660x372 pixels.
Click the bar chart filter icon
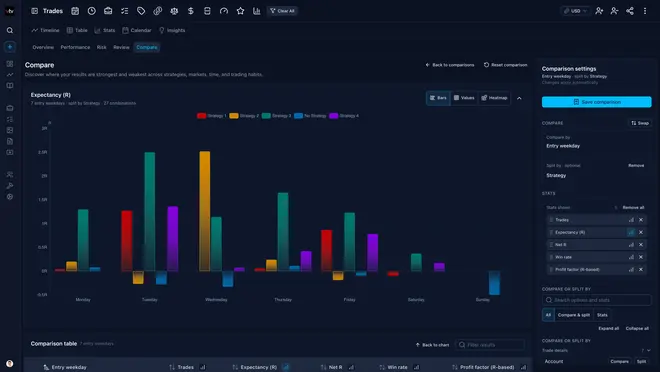coord(257,11)
